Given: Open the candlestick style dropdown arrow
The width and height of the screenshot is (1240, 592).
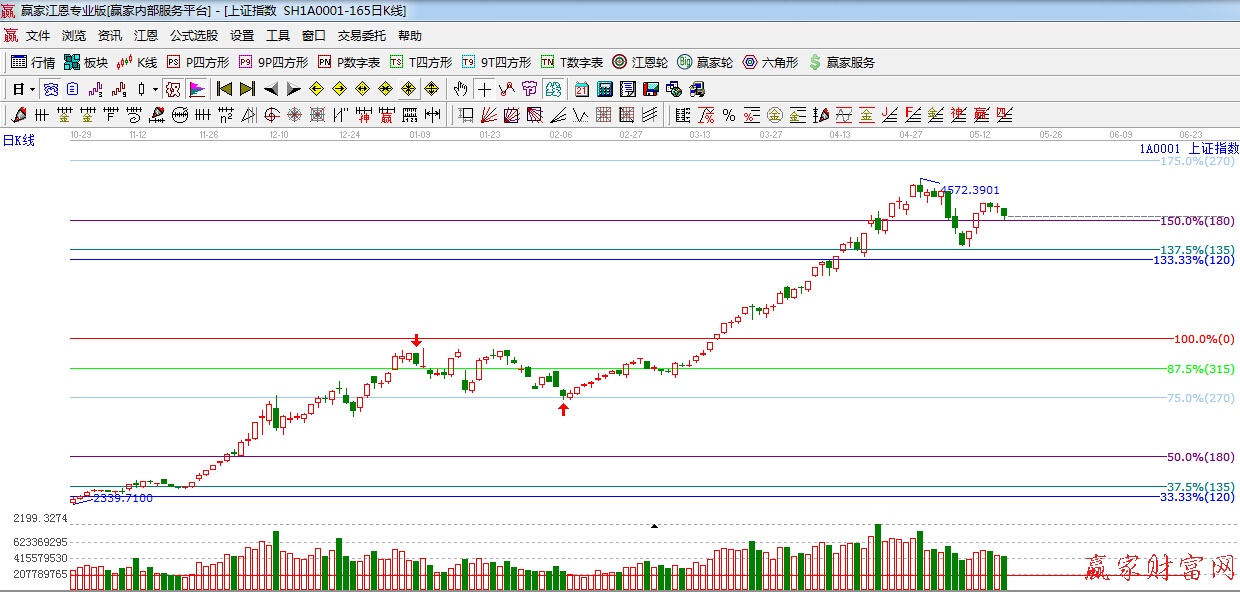Looking at the screenshot, I should [x=154, y=89].
